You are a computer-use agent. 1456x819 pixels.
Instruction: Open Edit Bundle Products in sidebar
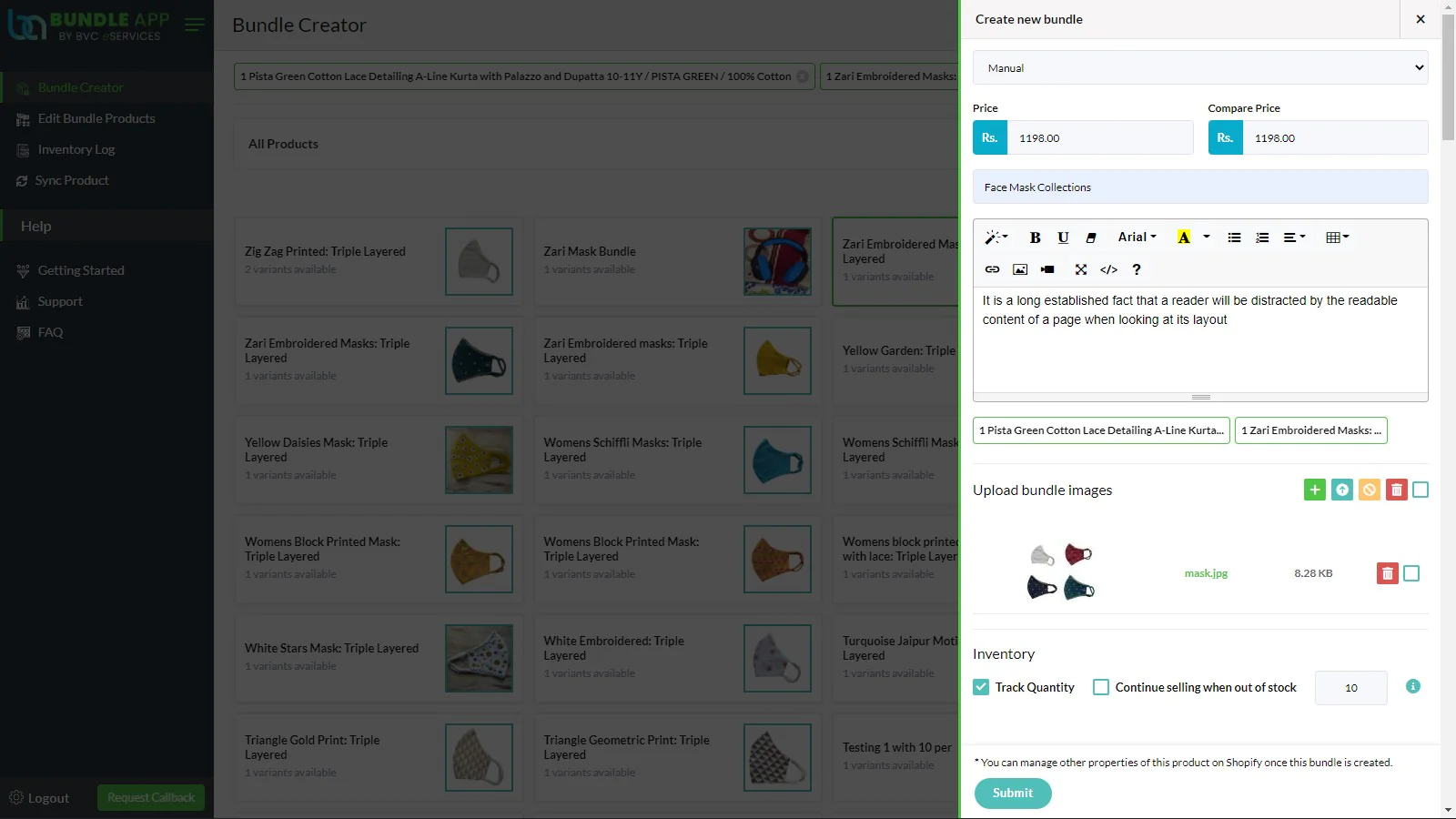96,119
